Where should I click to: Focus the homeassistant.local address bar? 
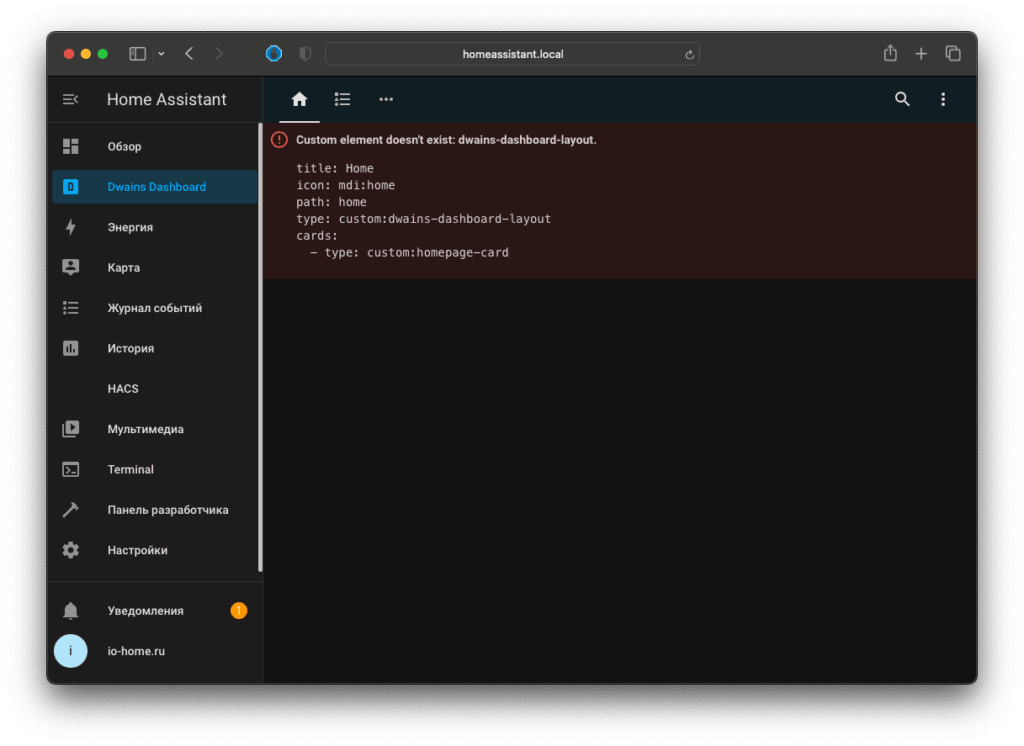512,54
